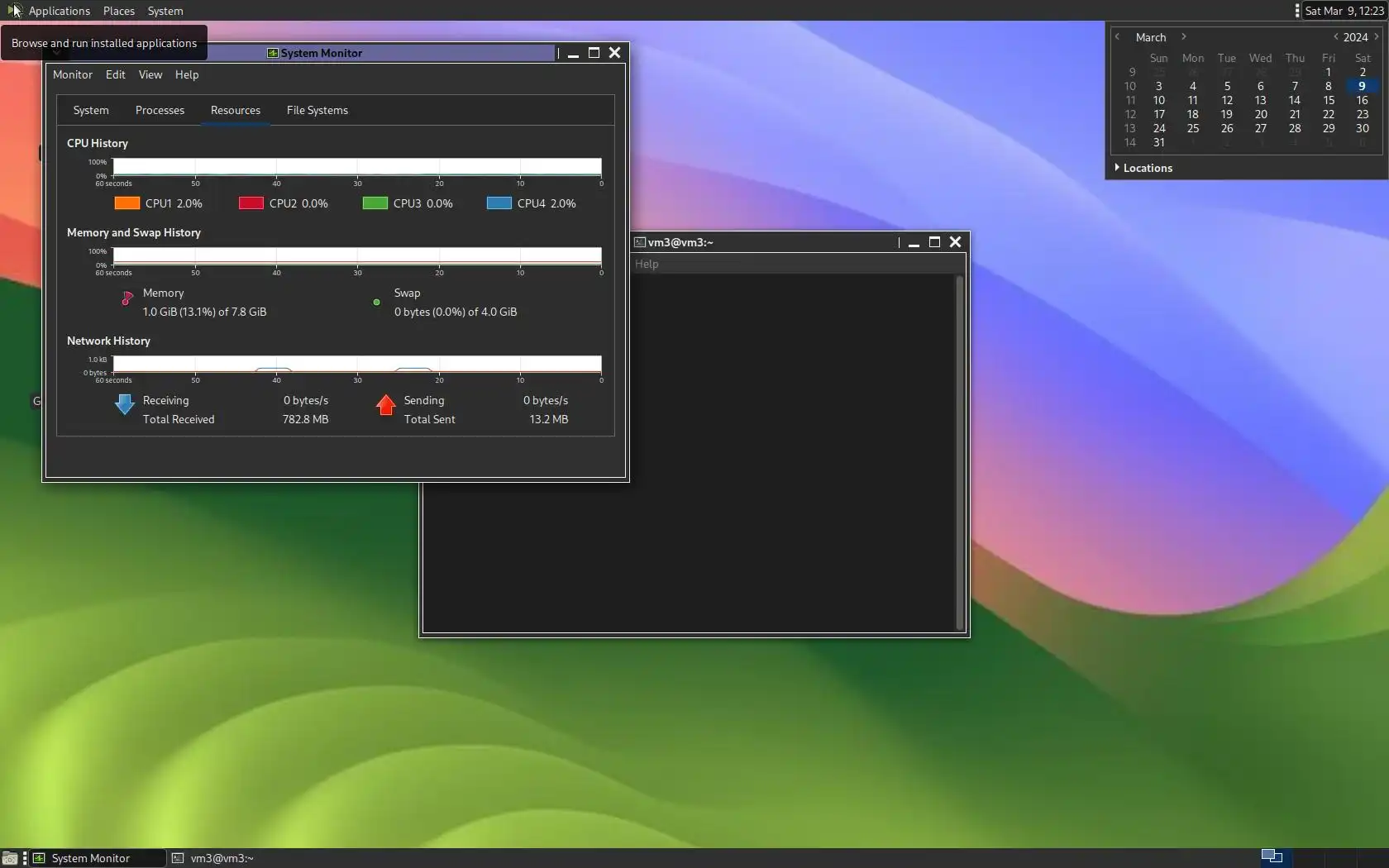Image resolution: width=1389 pixels, height=868 pixels.
Task: Click the terminal icon in the taskbar
Action: pyautogui.click(x=178, y=858)
